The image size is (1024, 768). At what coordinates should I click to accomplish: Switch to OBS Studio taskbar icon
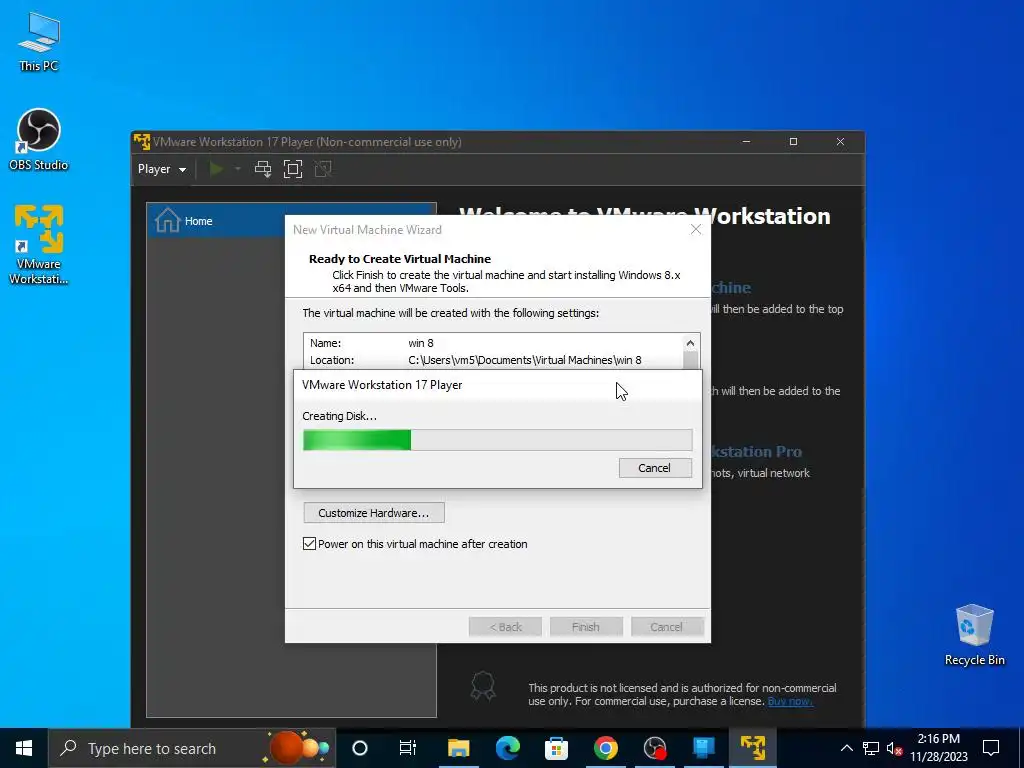[x=654, y=748]
